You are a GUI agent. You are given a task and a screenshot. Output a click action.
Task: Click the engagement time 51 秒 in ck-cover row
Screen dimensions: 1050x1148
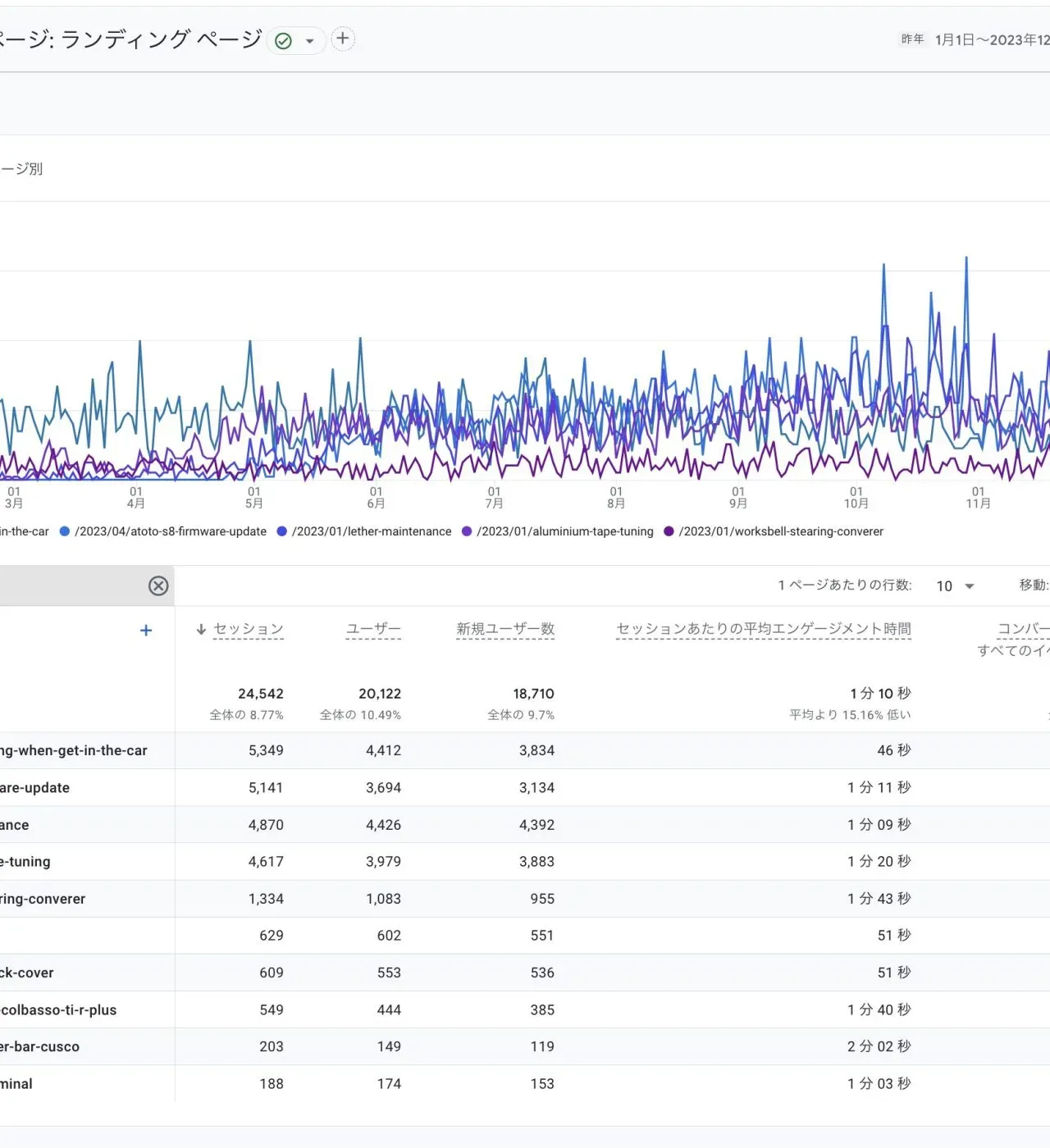point(894,973)
